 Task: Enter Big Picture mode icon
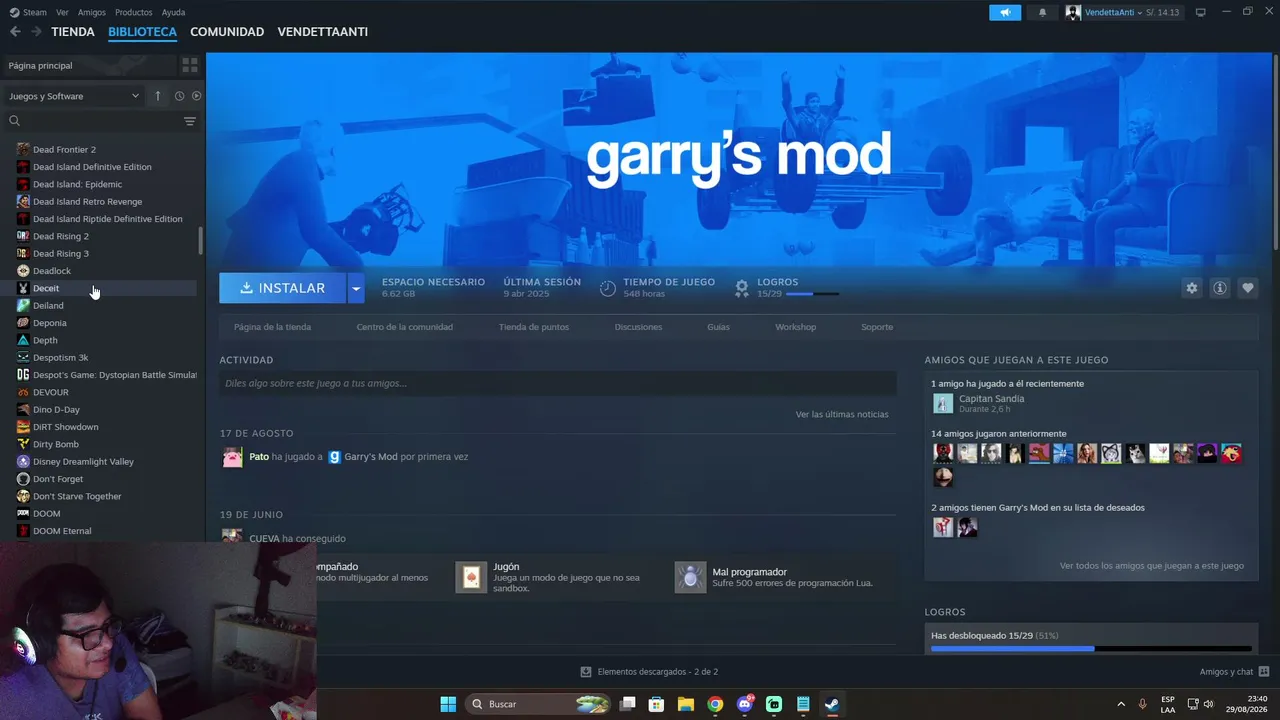coord(1200,12)
